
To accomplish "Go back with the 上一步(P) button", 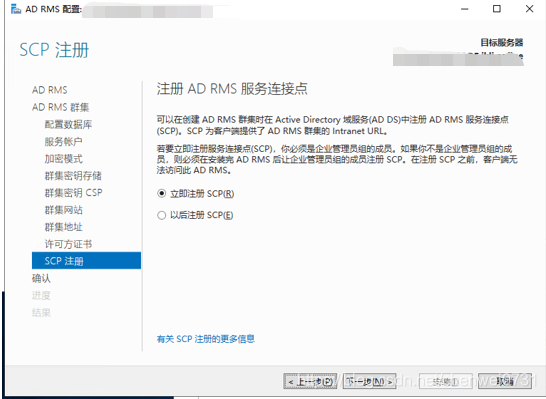I will point(310,382).
